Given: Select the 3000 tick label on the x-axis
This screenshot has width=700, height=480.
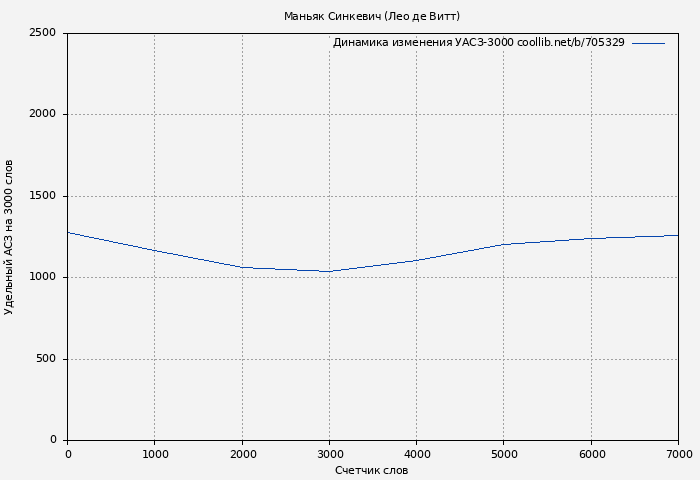Looking at the screenshot, I should click(329, 454).
